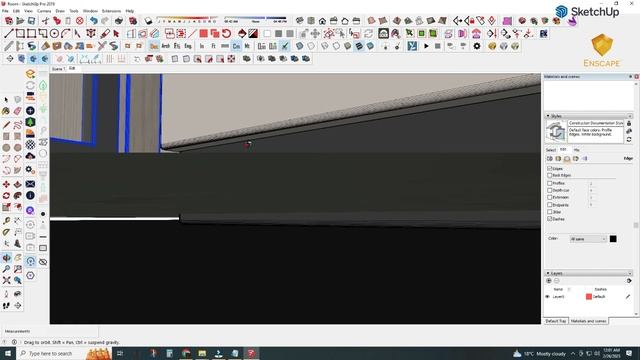Viewport: 640px width, 360px height.
Task: Open the File menu
Action: click(5, 11)
